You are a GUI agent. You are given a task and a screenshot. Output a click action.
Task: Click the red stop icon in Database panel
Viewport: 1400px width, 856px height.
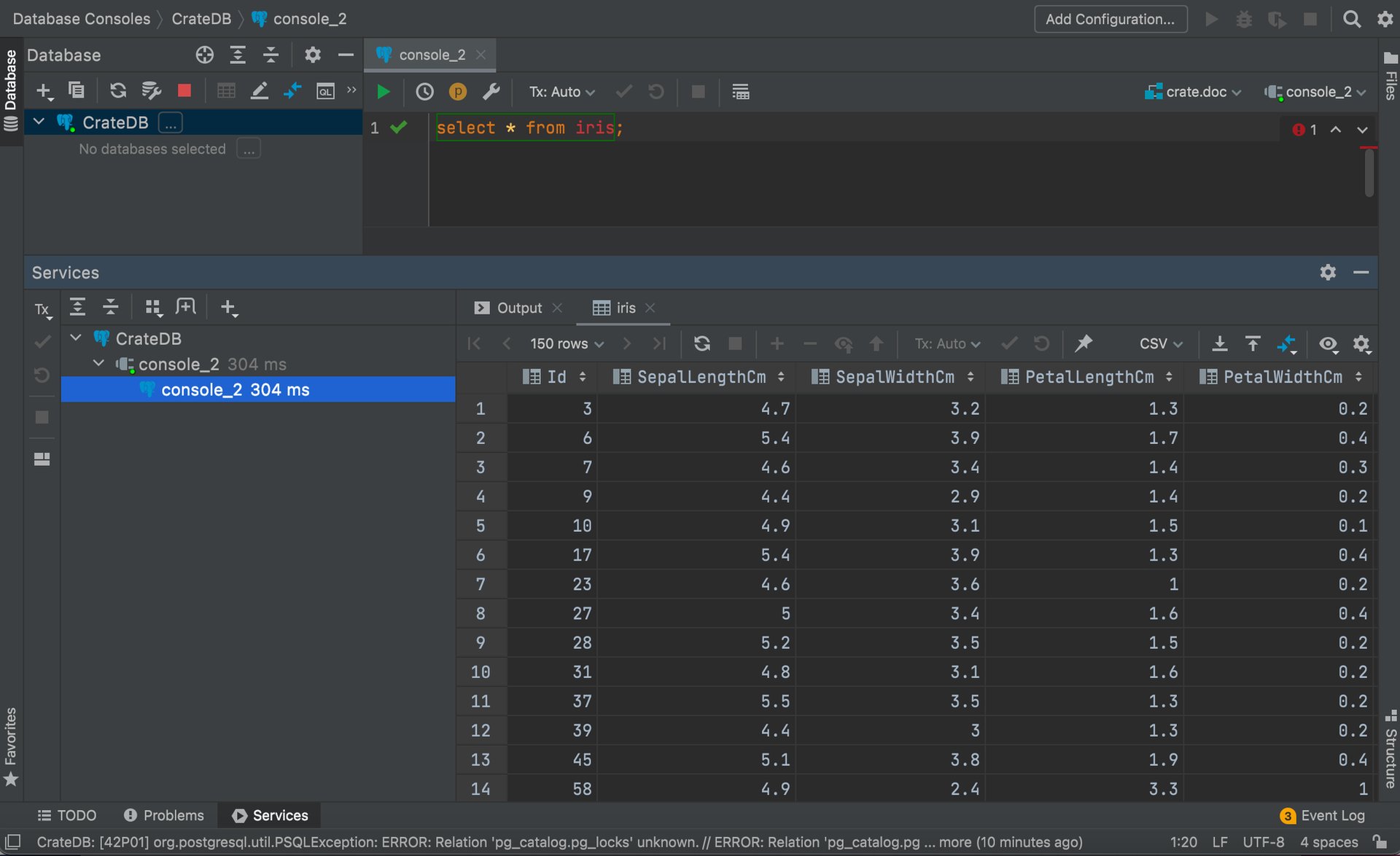pos(184,90)
